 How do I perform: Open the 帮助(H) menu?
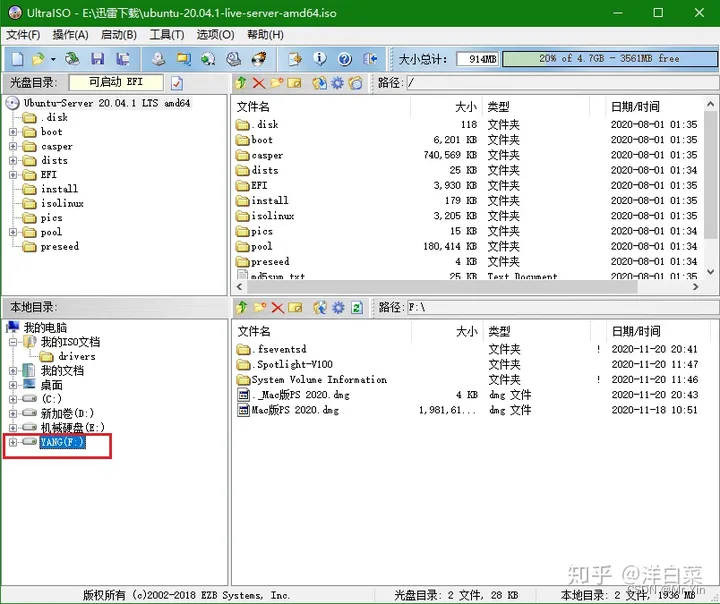[x=265, y=35]
